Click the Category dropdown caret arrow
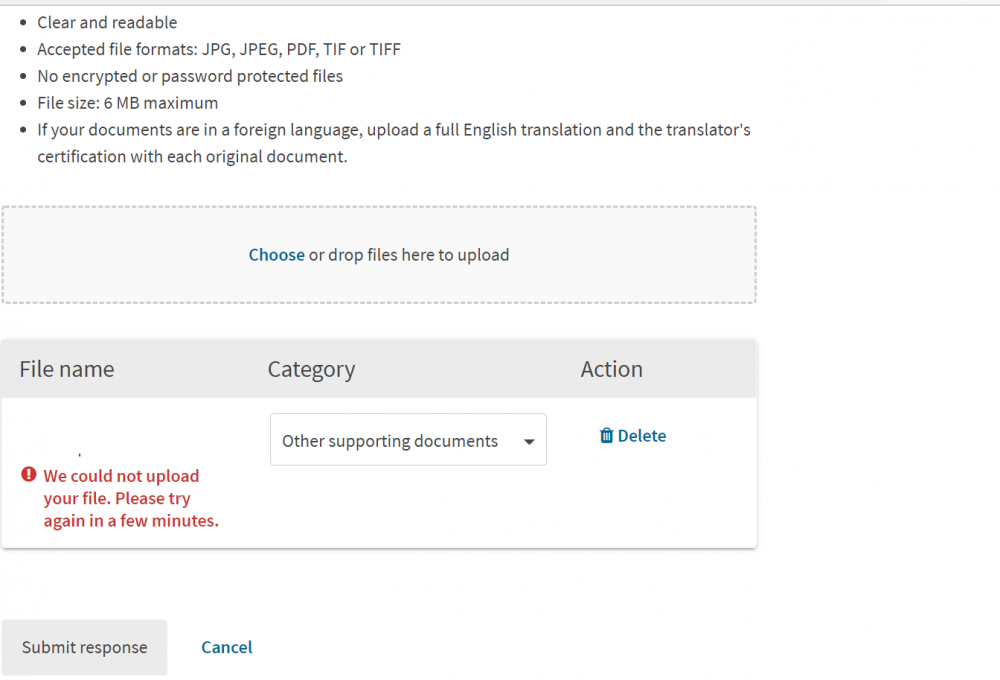 [x=529, y=442]
